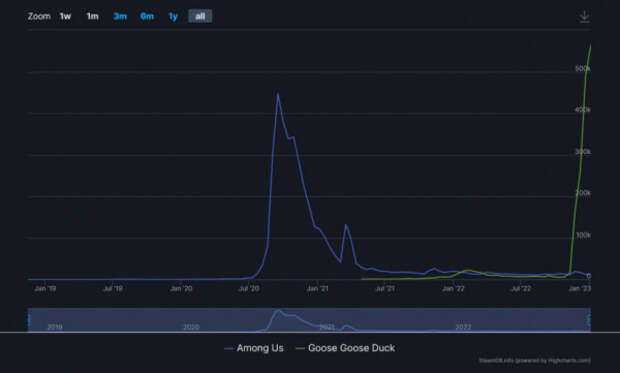The width and height of the screenshot is (620, 373).
Task: Click the Goose Goose Duck spike top
Action: pyautogui.click(x=590, y=45)
